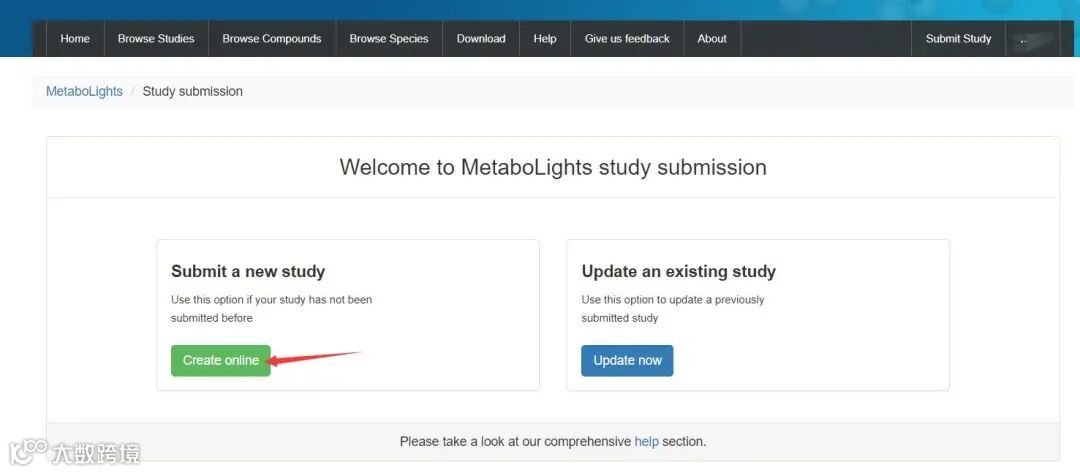
Task: Open the Download menu item
Action: (481, 39)
